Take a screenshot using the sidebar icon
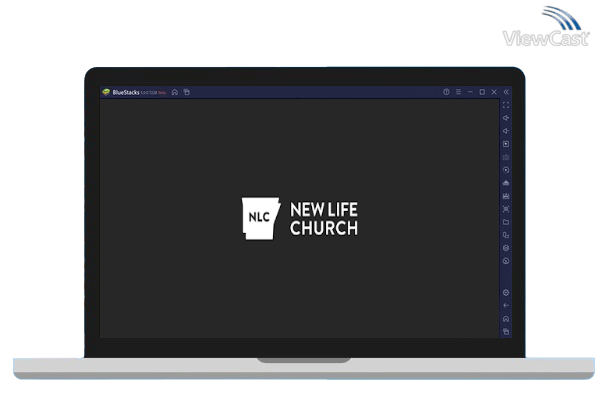The image size is (602, 414). tap(506, 209)
